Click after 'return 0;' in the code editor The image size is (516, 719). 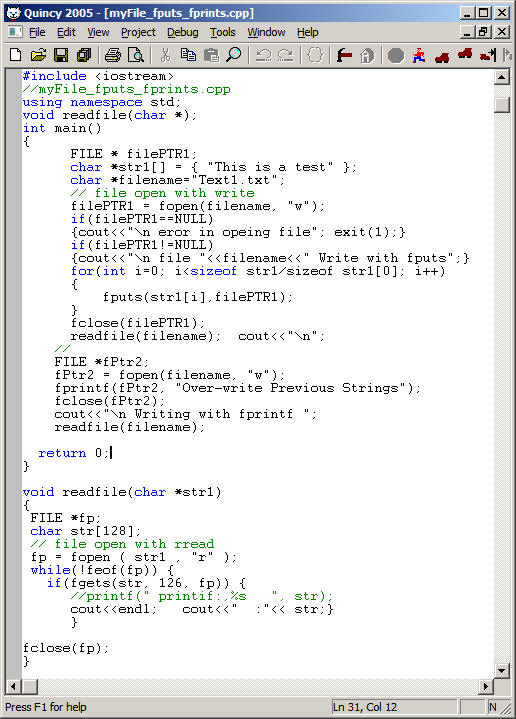[x=111, y=453]
